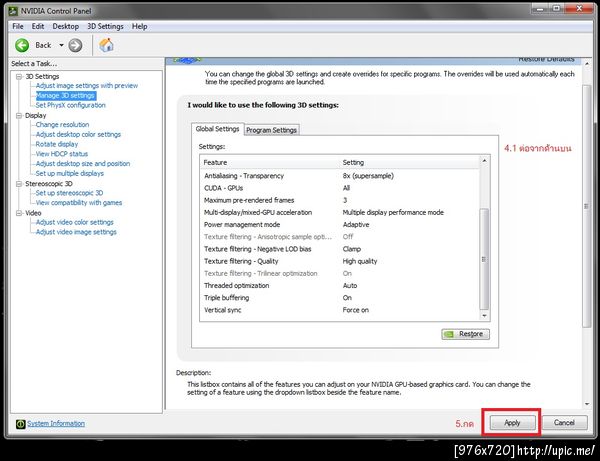
Task: Open the Help menu
Action: click(140, 26)
